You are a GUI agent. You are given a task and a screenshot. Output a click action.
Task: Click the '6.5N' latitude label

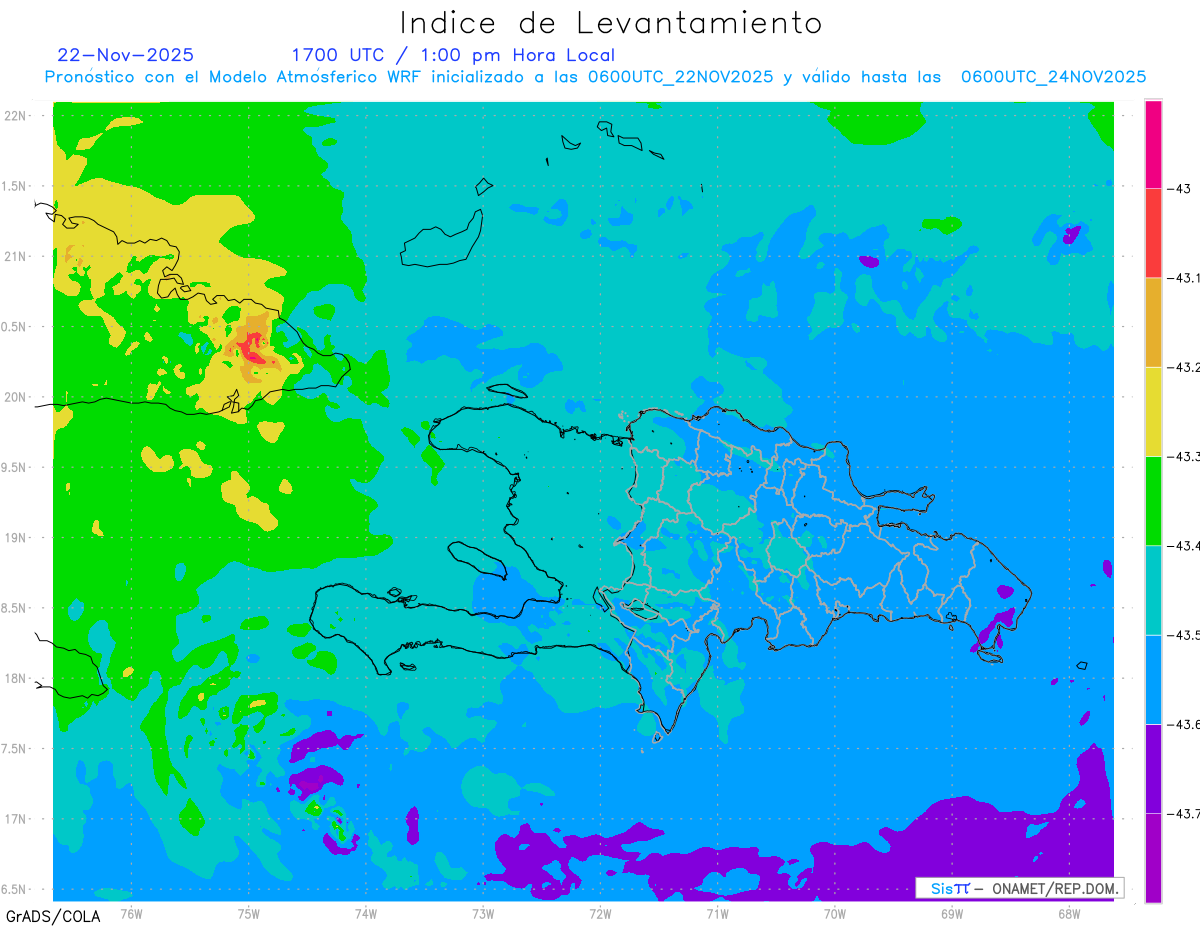(14, 889)
